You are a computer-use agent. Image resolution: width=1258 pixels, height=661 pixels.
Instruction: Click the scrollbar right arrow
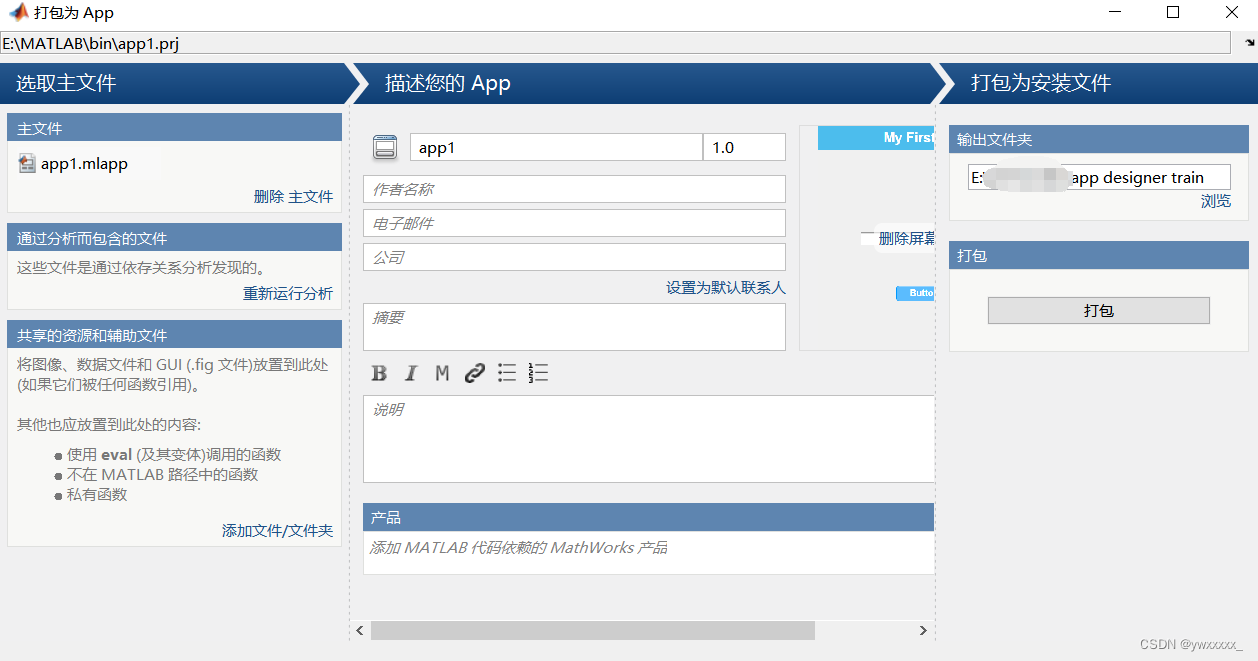[924, 631]
